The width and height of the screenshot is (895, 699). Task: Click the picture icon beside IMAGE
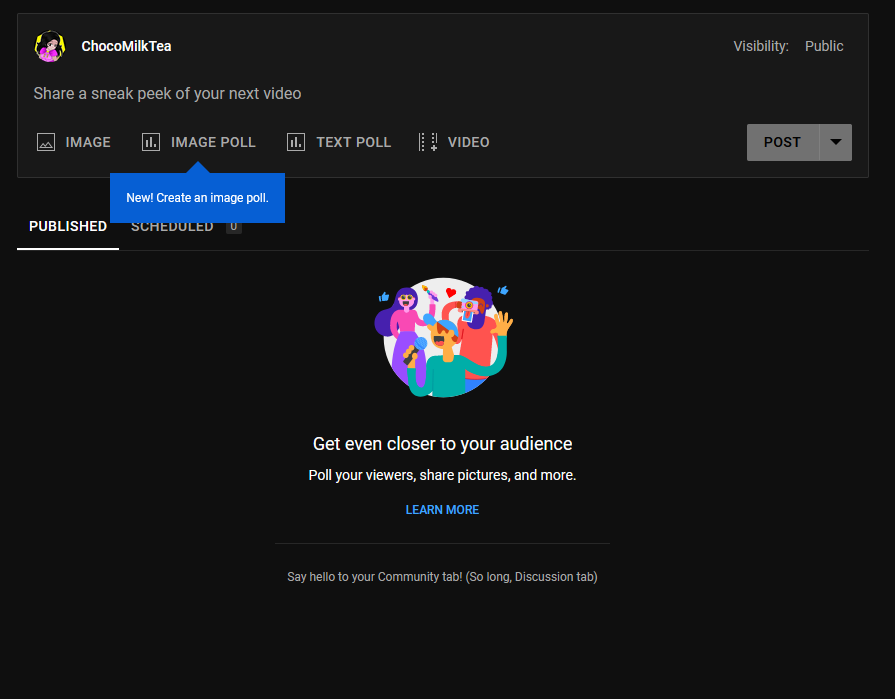point(46,142)
